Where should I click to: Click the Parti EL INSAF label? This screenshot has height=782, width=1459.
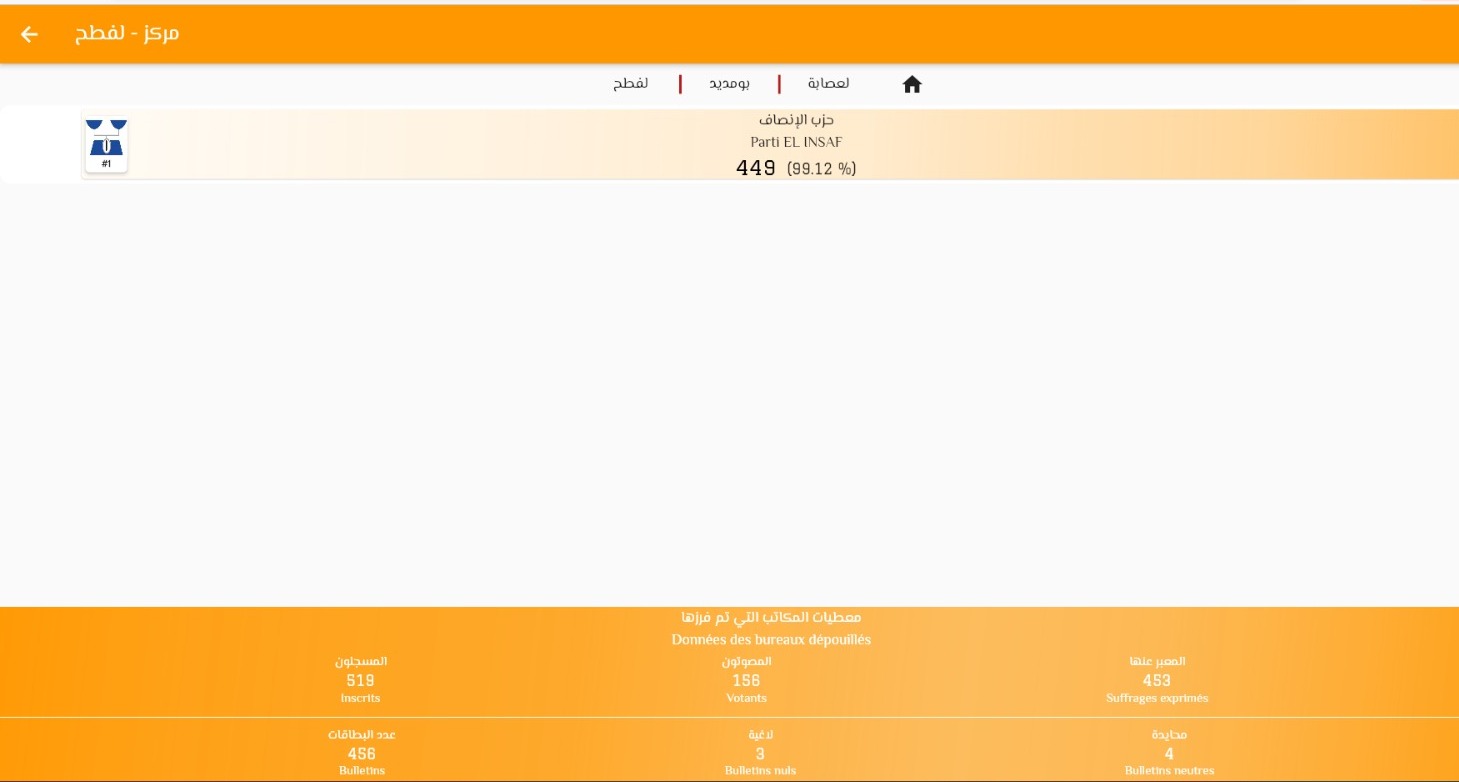pyautogui.click(x=796, y=143)
